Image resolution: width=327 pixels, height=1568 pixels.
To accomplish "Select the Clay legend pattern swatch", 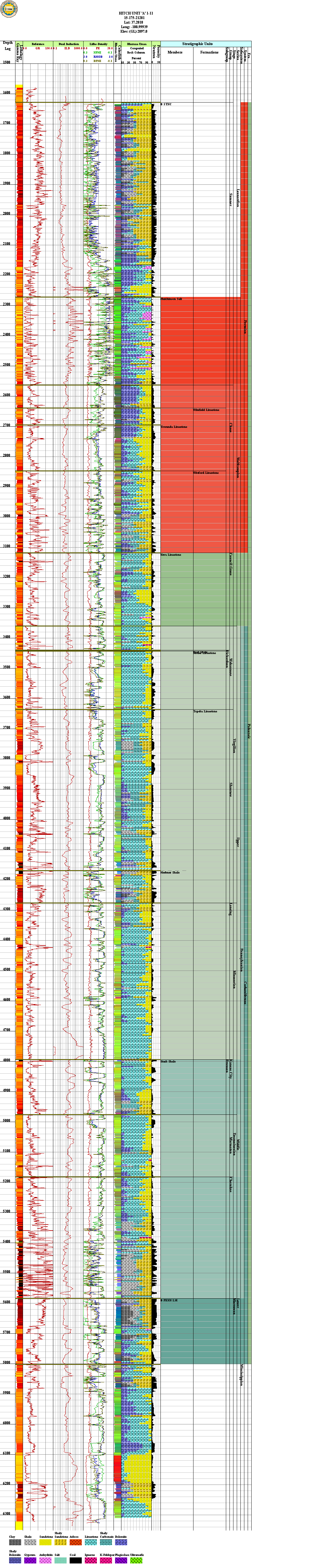I will (x=15, y=1542).
